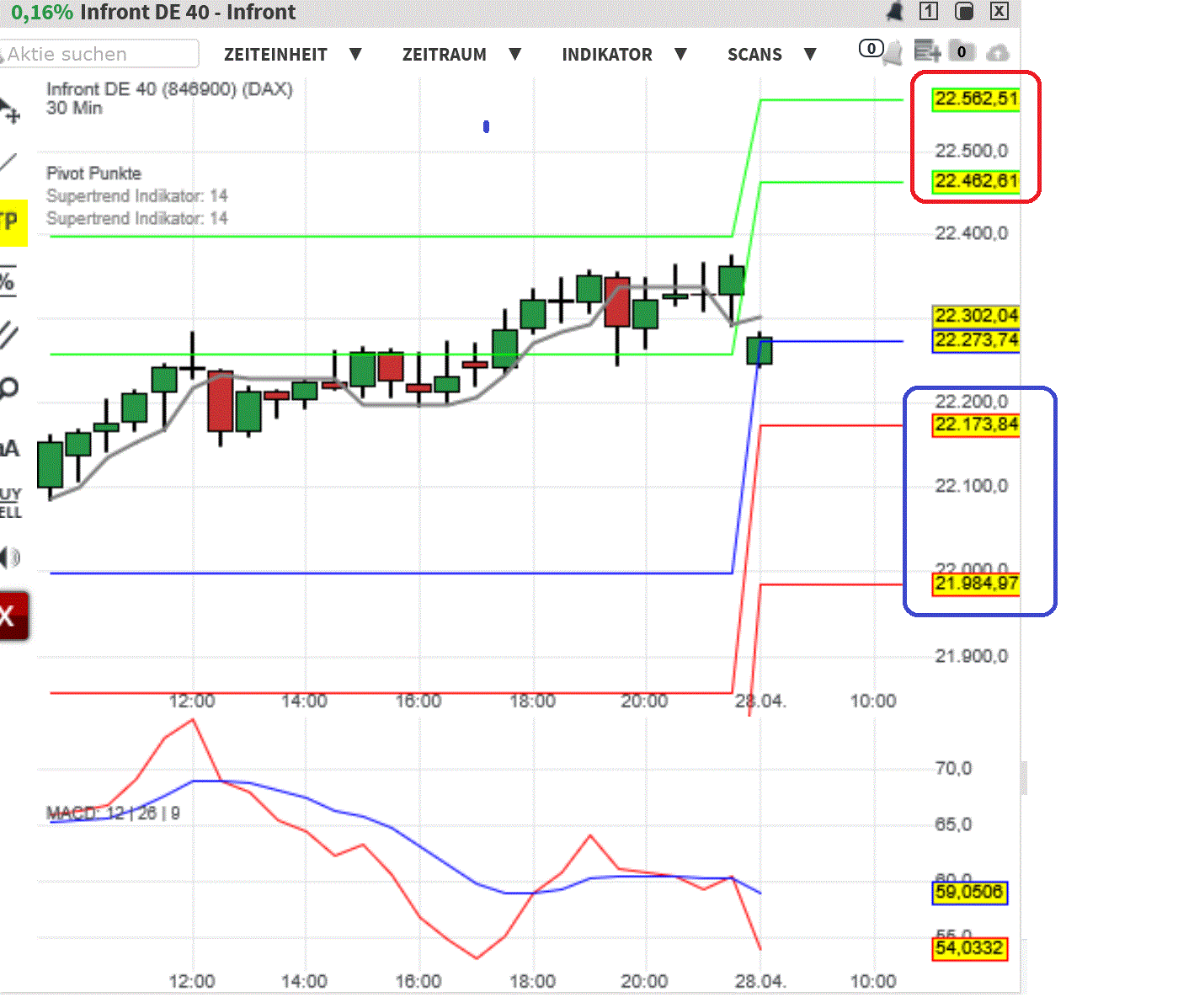Screen dimensions: 1178x1008
Task: Select the text annotation A tool
Action: point(9,448)
